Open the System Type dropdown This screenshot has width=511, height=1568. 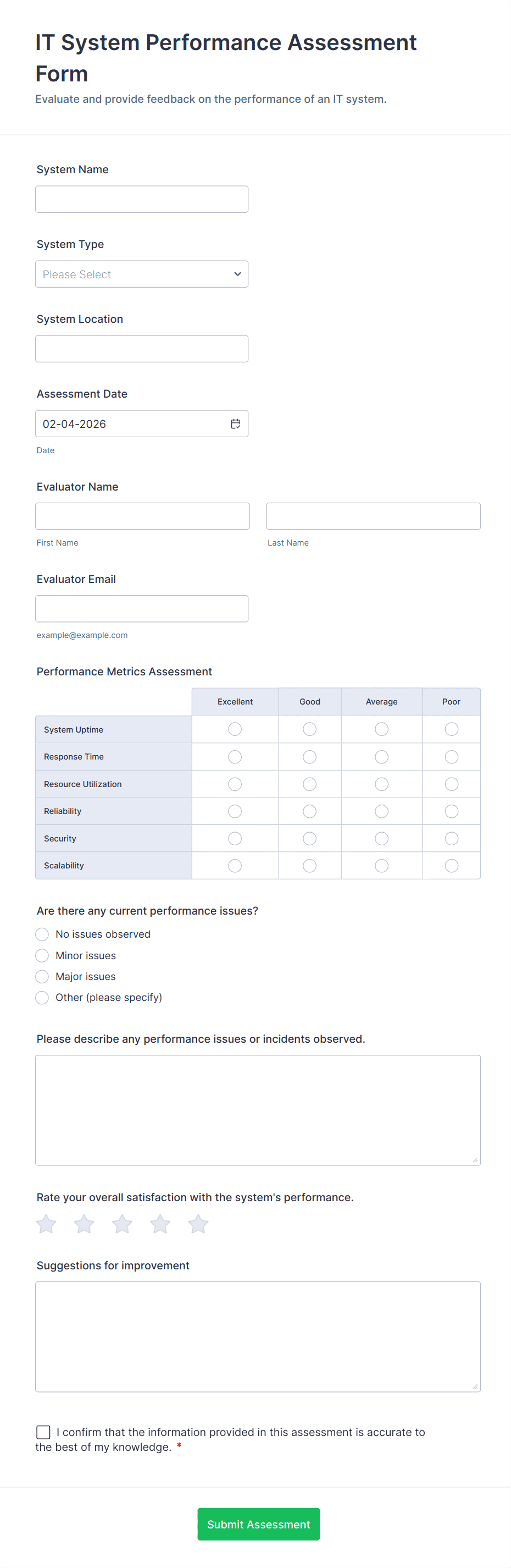click(142, 274)
